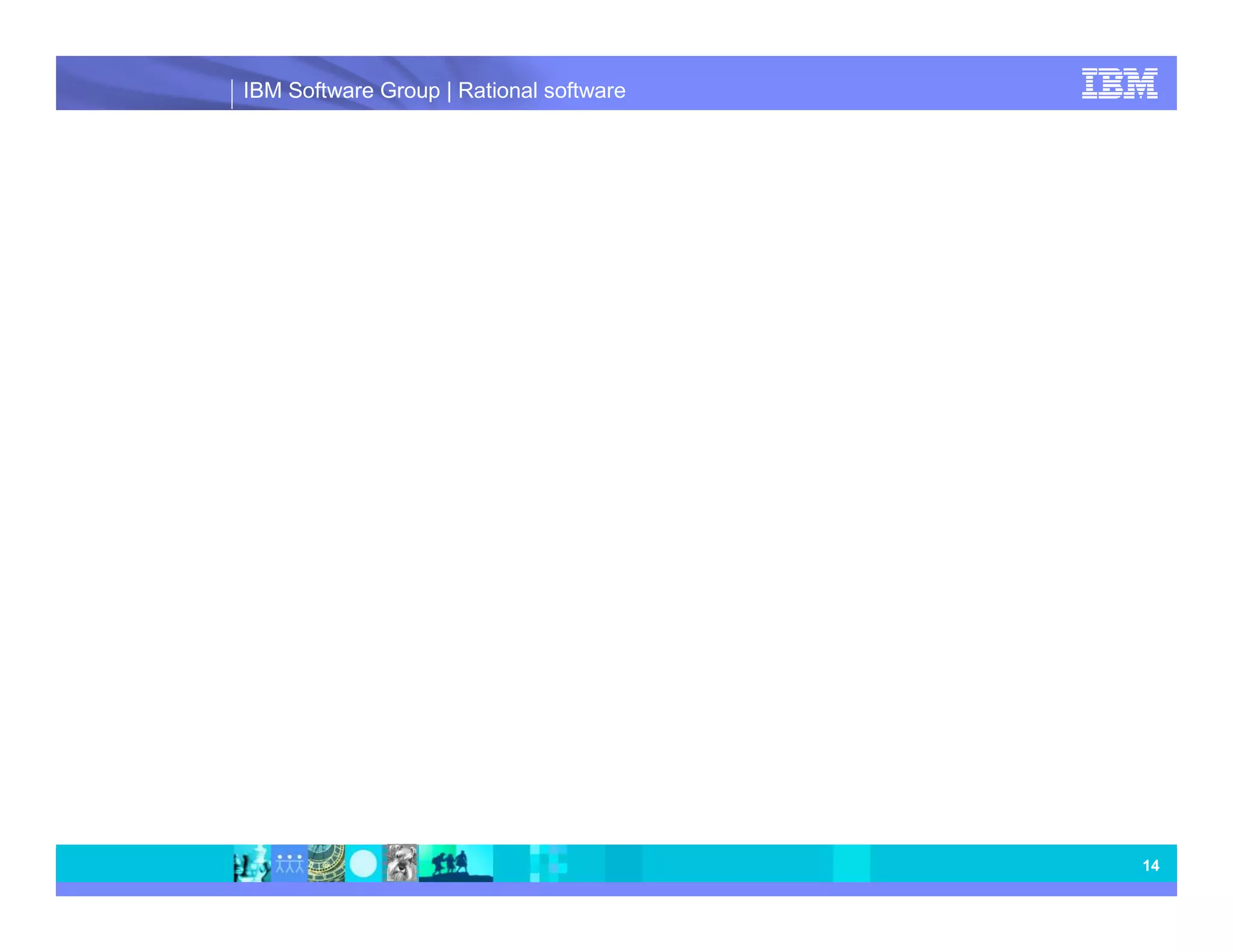Select the three people figures thumbnail
The height and width of the screenshot is (952, 1233).
[x=290, y=863]
